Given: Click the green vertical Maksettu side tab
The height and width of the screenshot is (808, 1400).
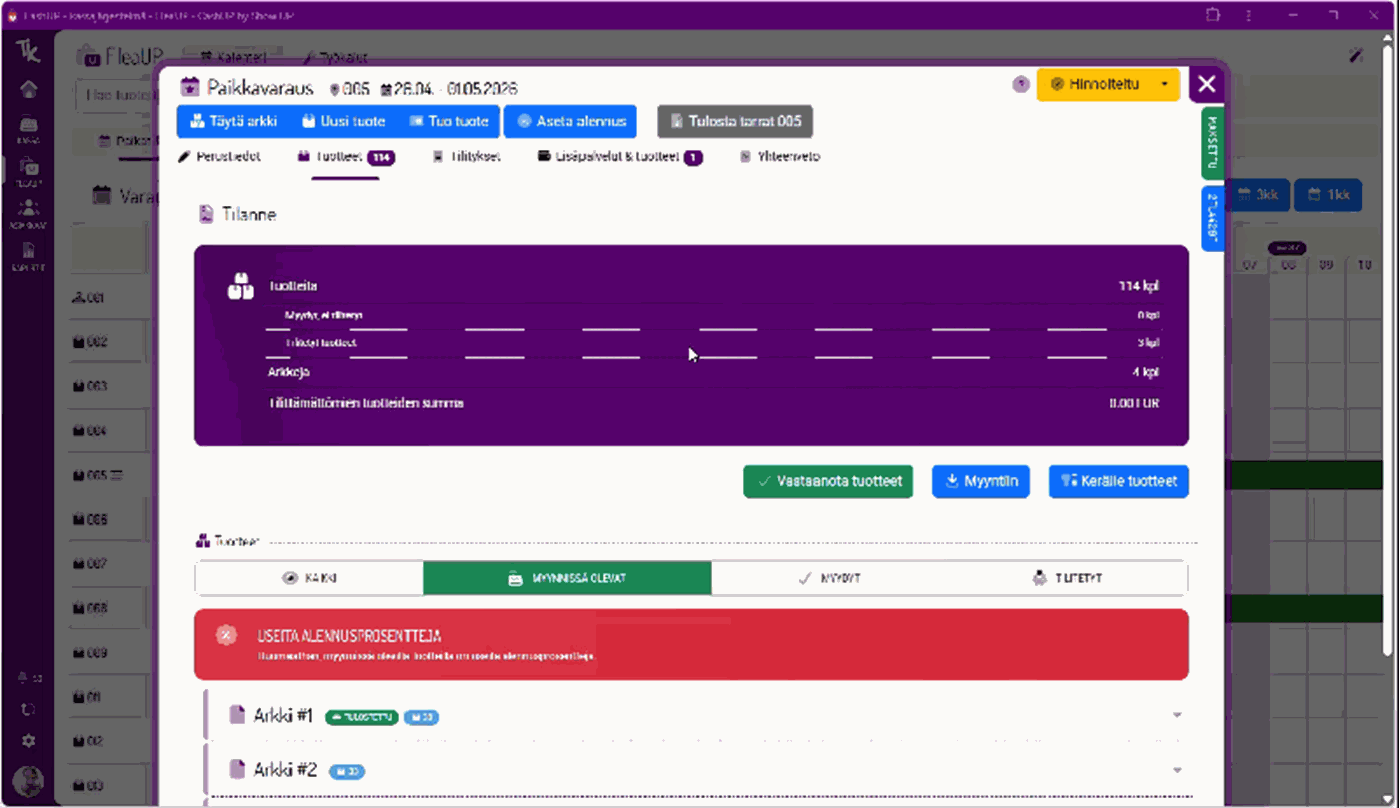Looking at the screenshot, I should point(1212,143).
